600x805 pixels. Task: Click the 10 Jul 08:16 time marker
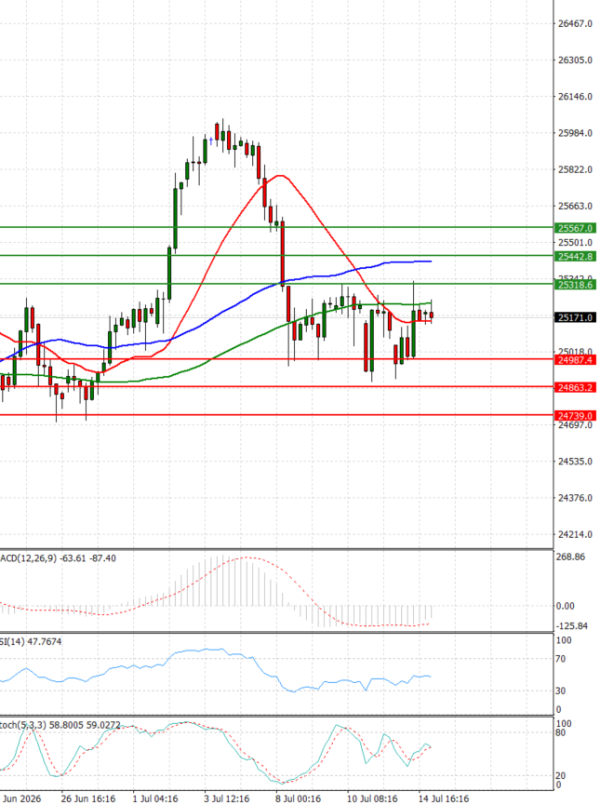(372, 799)
